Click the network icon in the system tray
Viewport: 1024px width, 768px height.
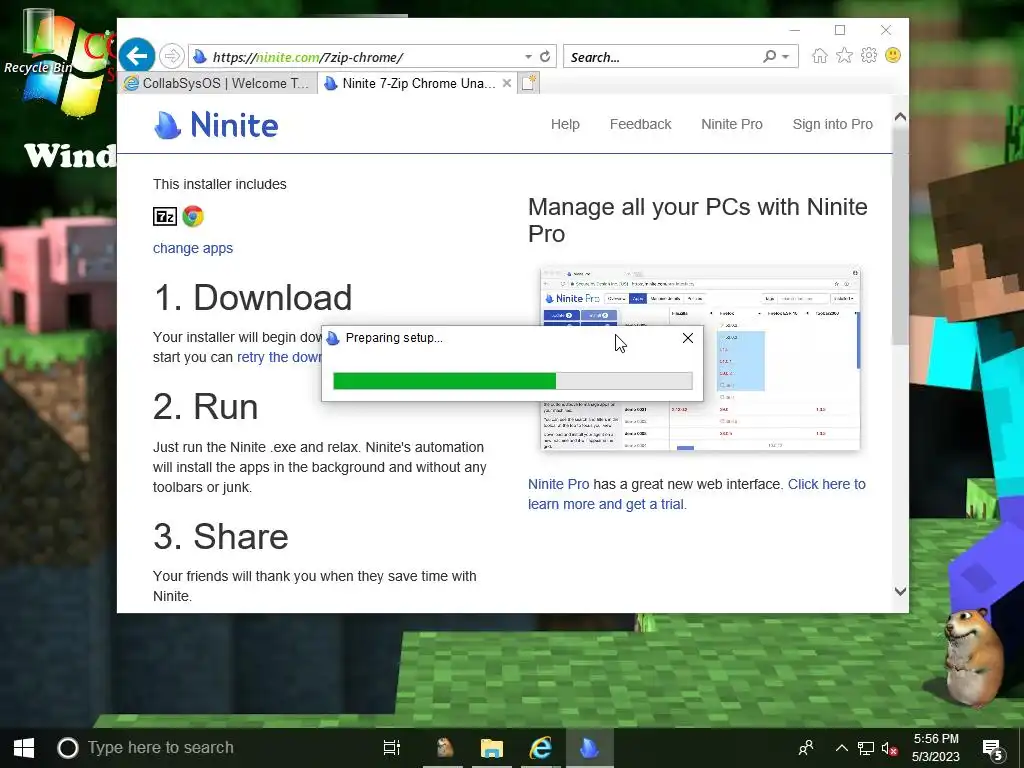(866, 748)
